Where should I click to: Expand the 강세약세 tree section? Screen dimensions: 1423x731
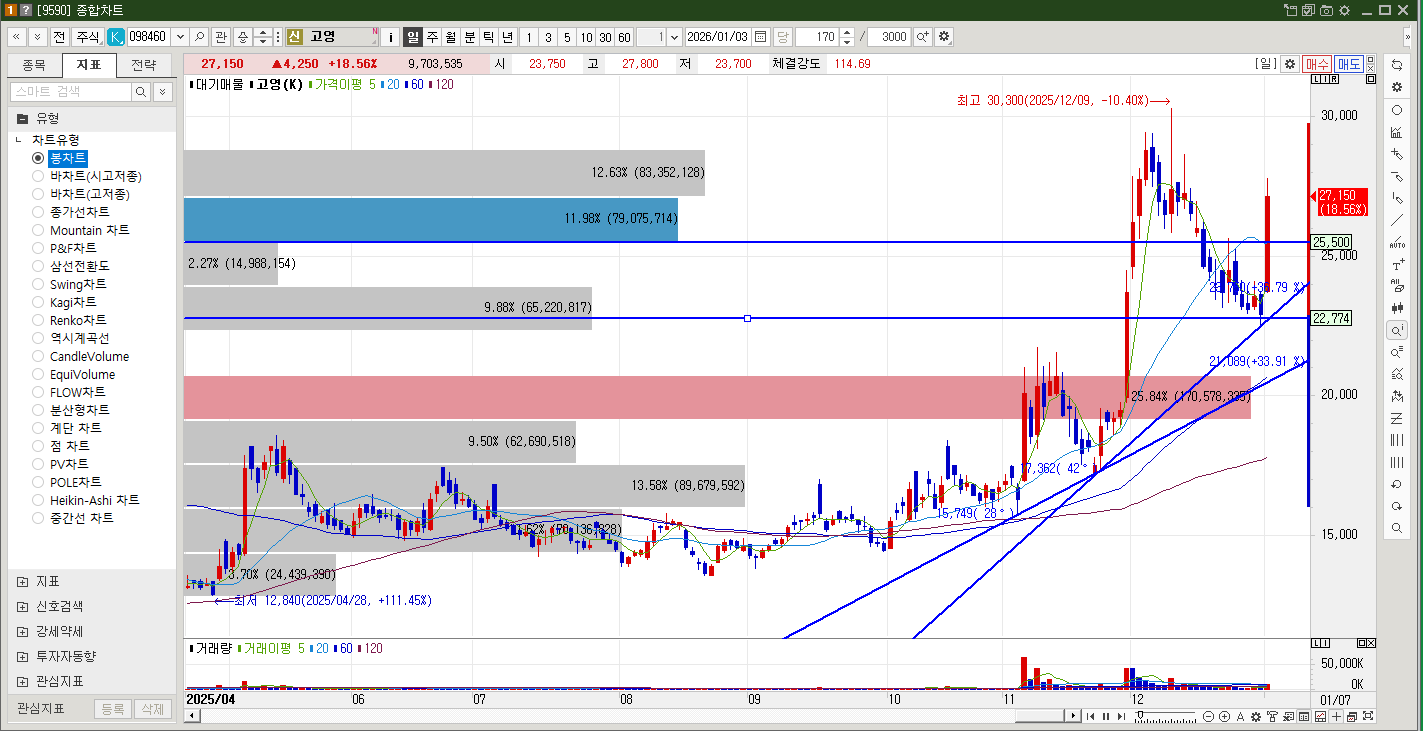tap(22, 631)
